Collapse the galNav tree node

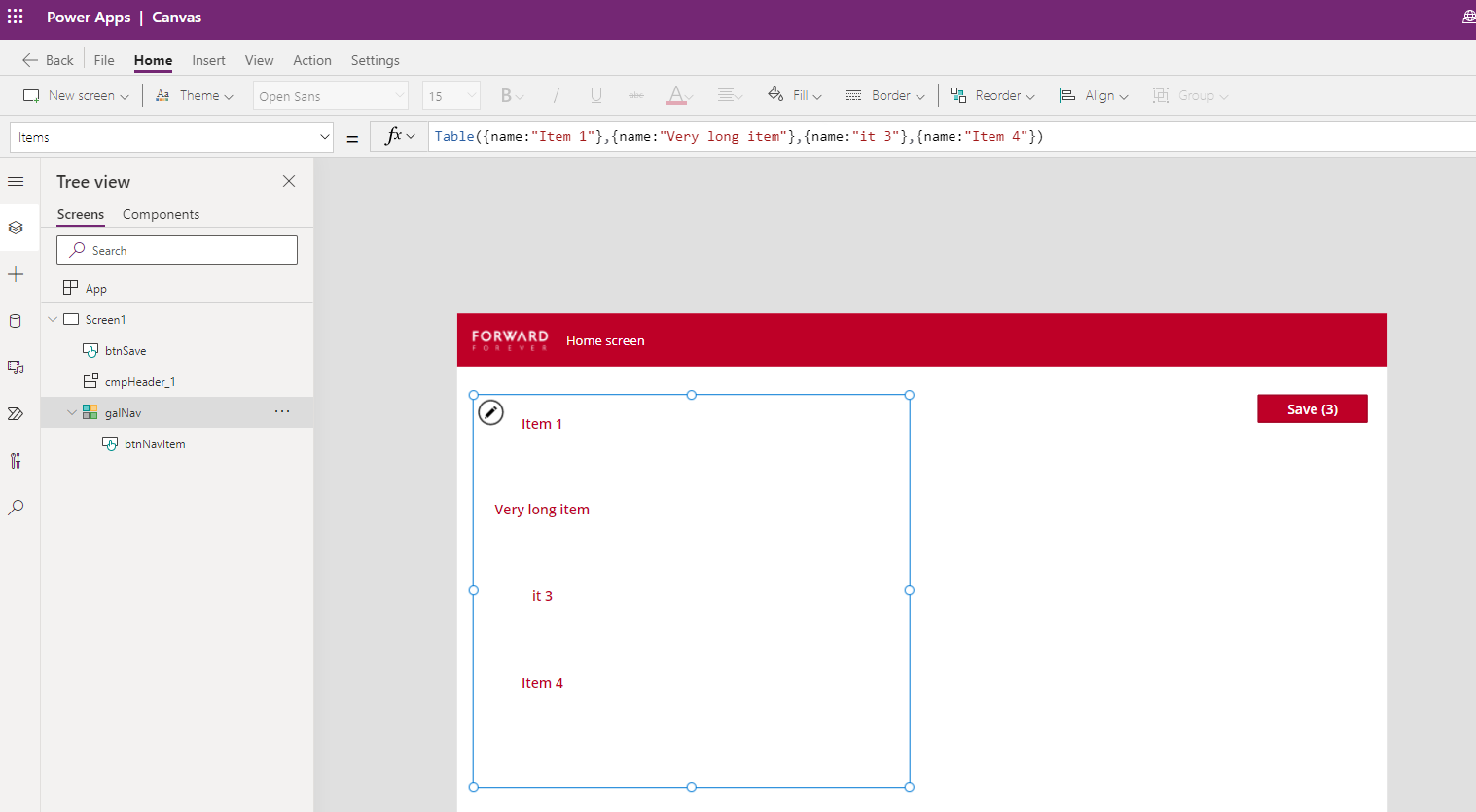72,412
